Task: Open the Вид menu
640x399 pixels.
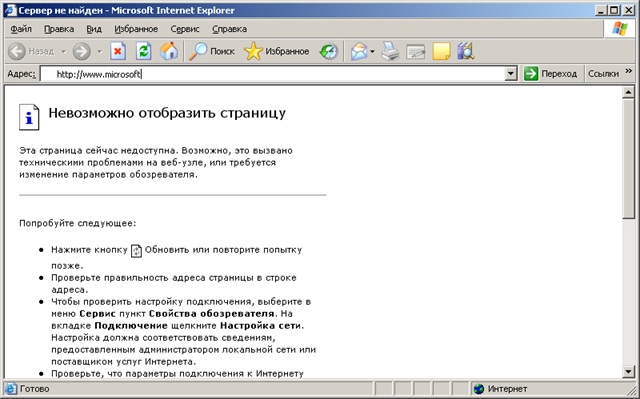Action: (x=94, y=29)
